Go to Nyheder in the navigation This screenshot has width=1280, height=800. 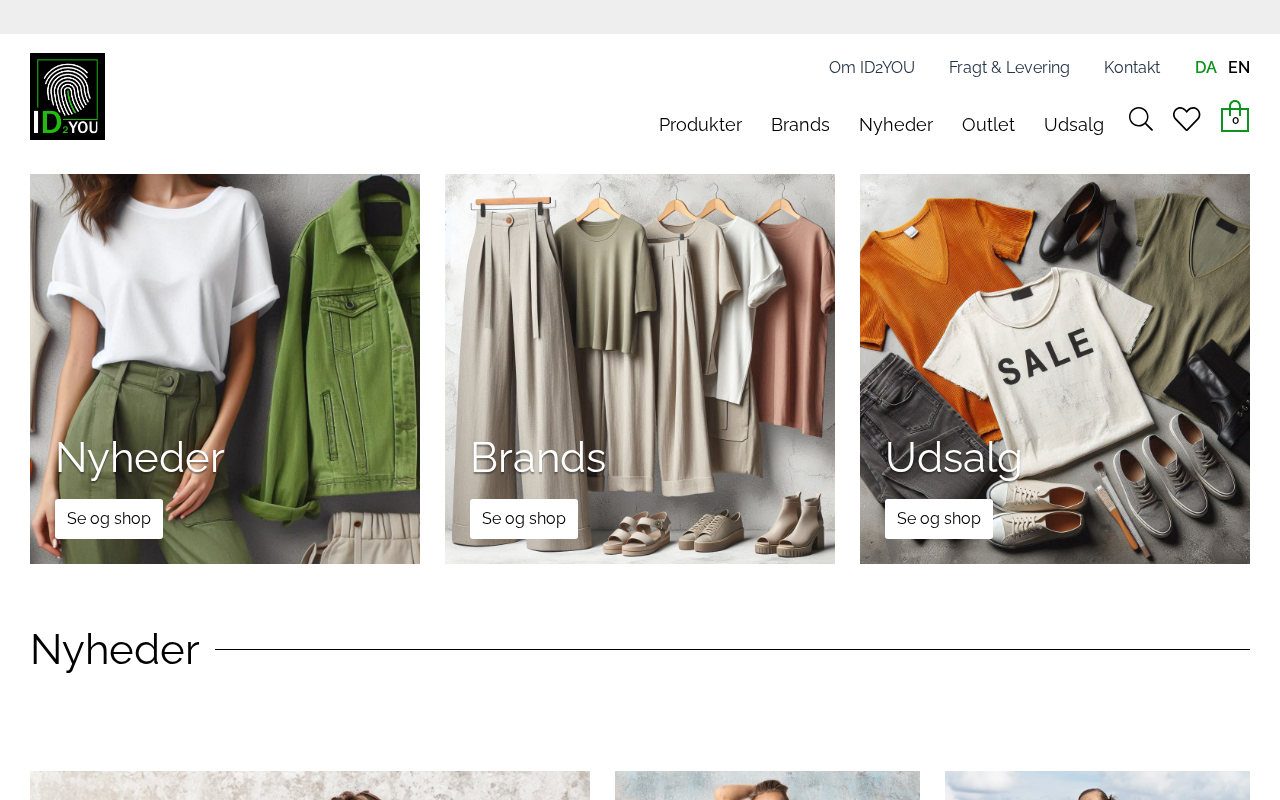tap(896, 125)
